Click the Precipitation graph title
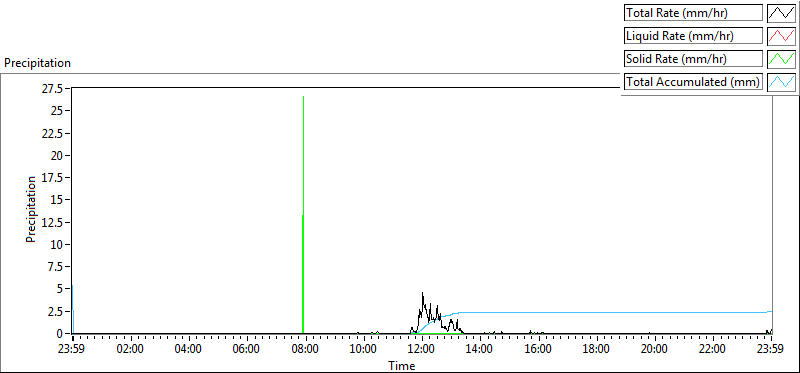 point(37,63)
